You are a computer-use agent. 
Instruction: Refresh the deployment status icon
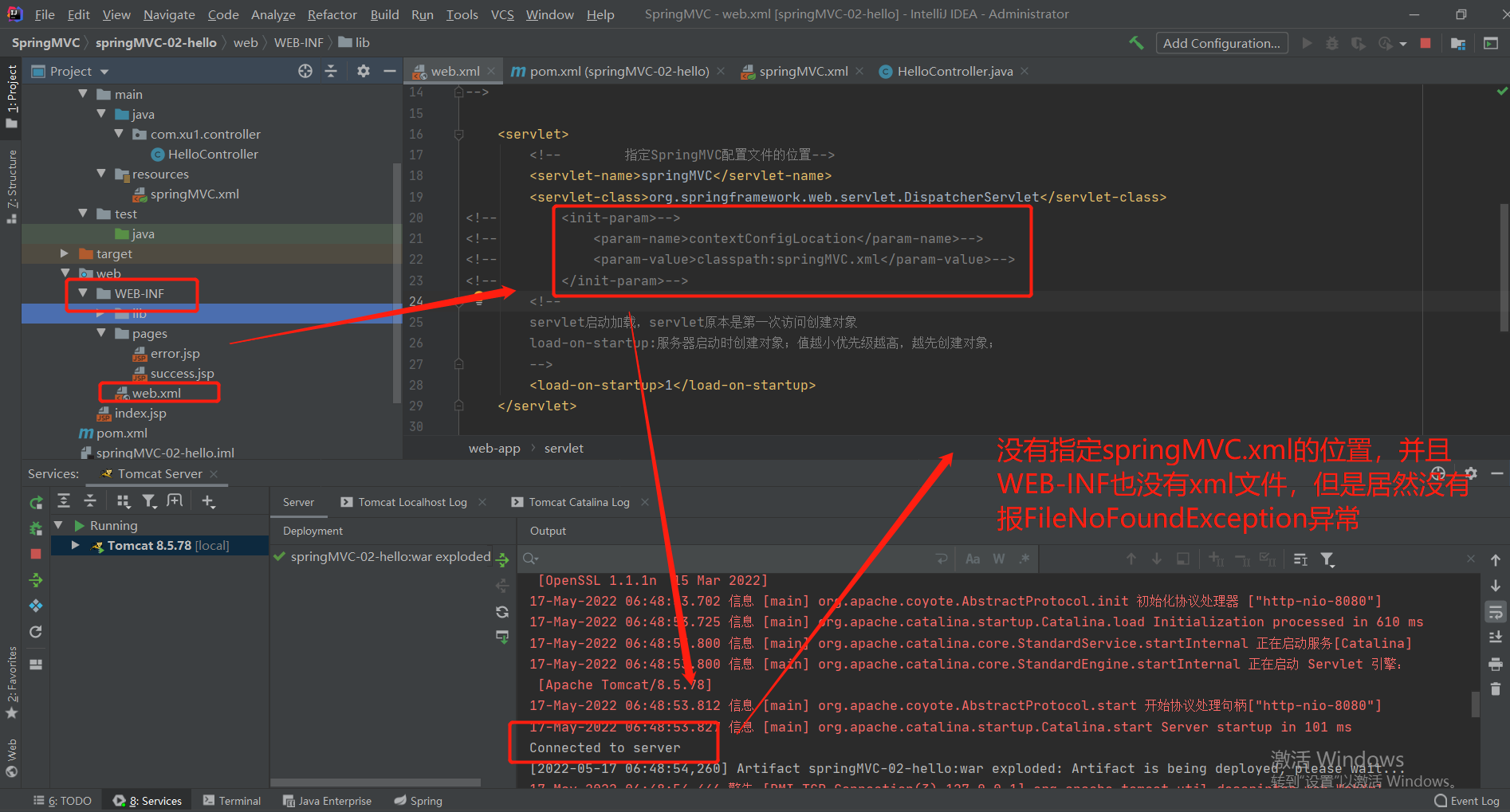tap(502, 612)
